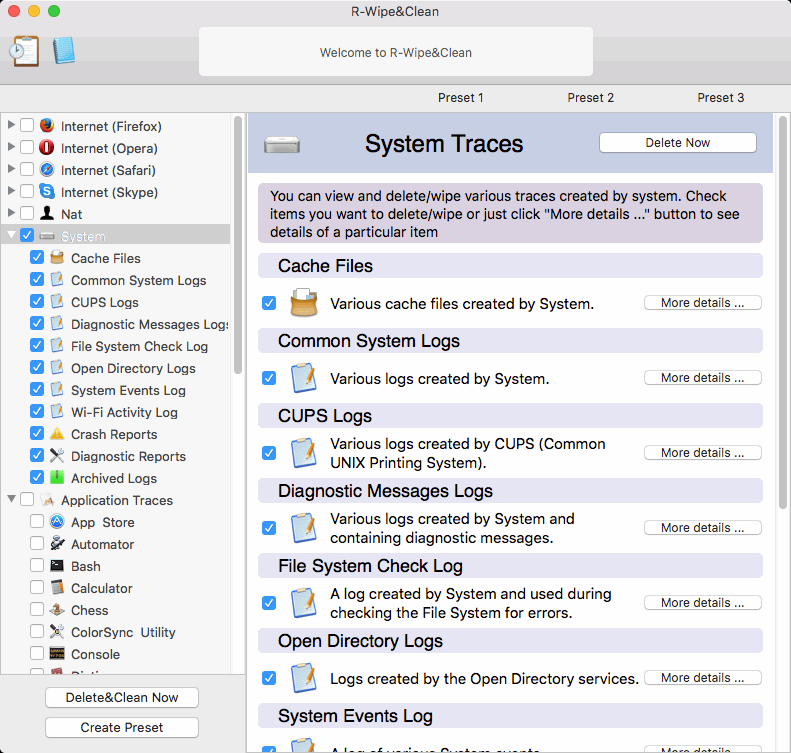The width and height of the screenshot is (791, 753).
Task: Click the Delete Now button
Action: coord(677,143)
